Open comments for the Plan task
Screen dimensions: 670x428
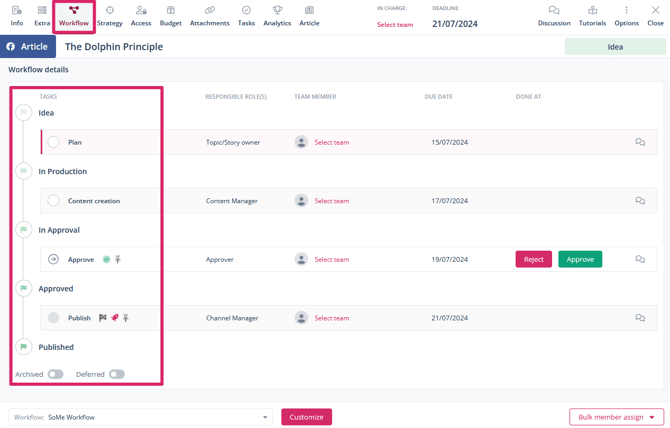tap(640, 142)
